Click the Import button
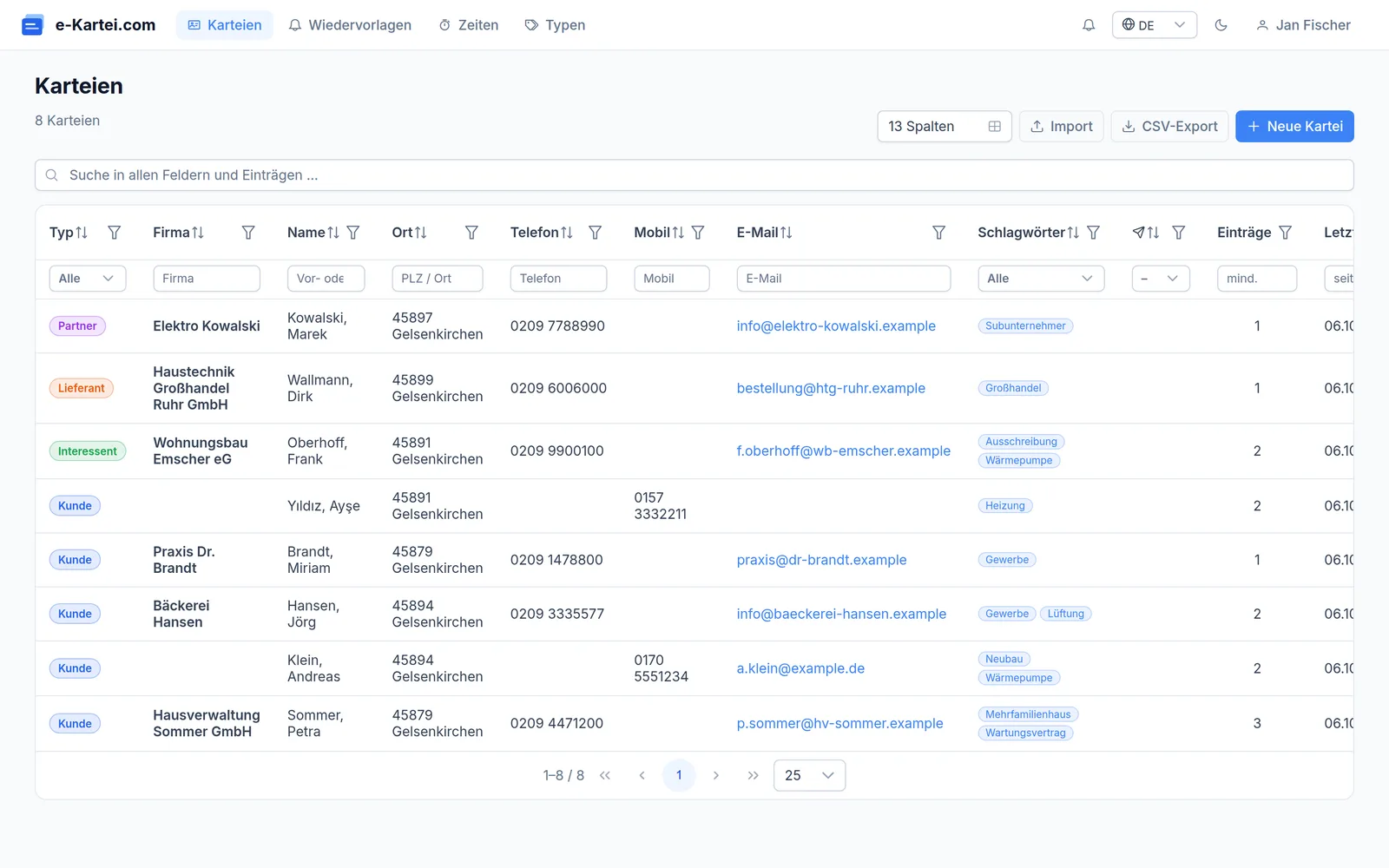 point(1061,127)
